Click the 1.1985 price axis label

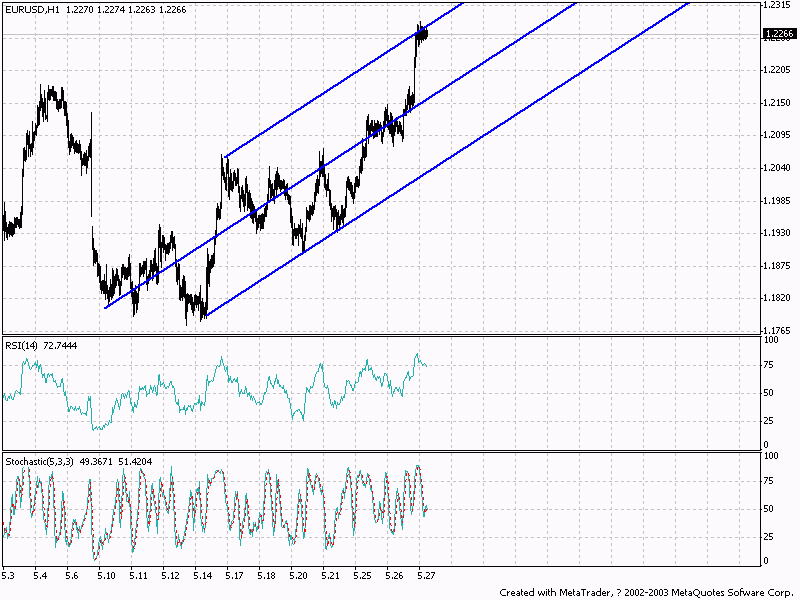[777, 201]
